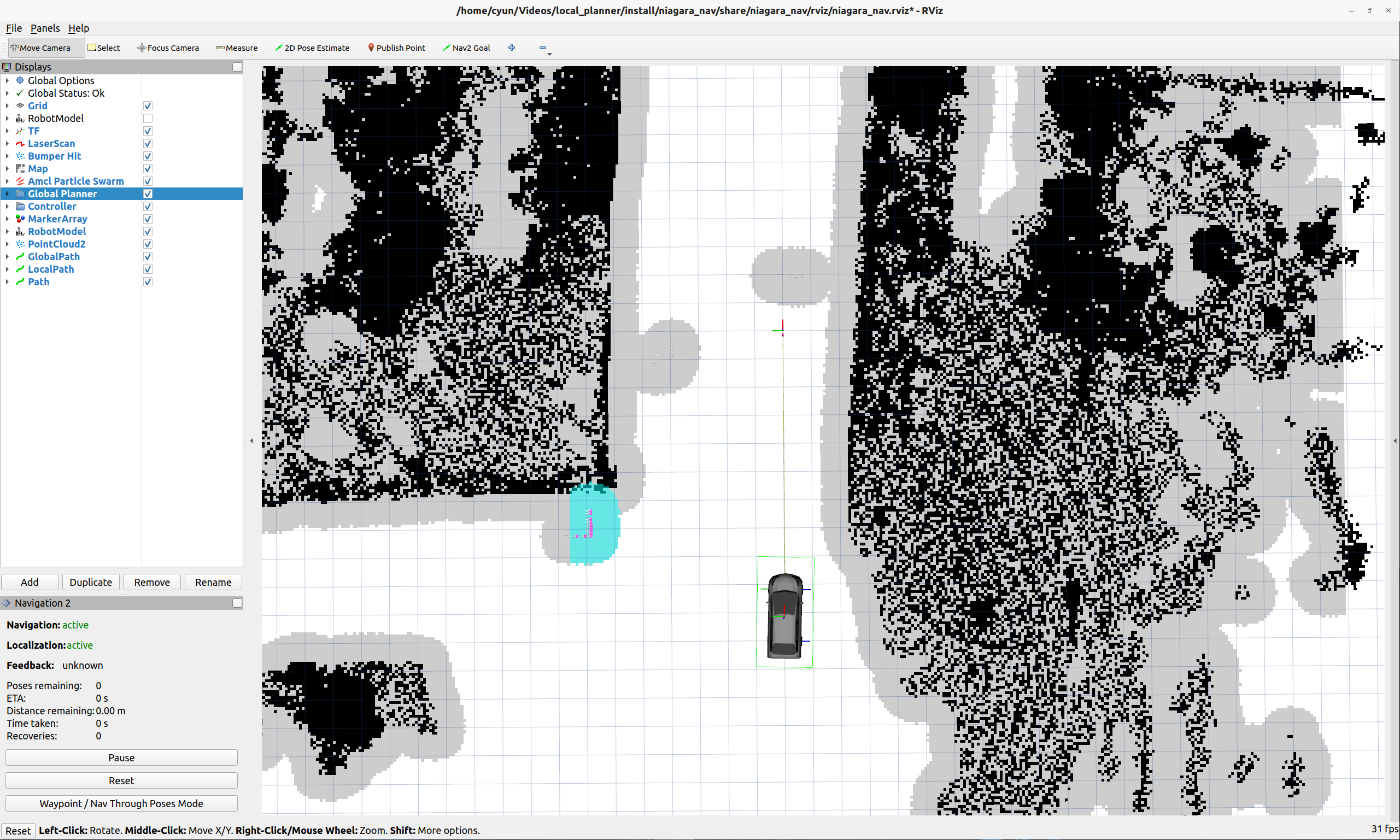Click the minus remove-tool icon
This screenshot has width=1400, height=840.
click(x=542, y=48)
